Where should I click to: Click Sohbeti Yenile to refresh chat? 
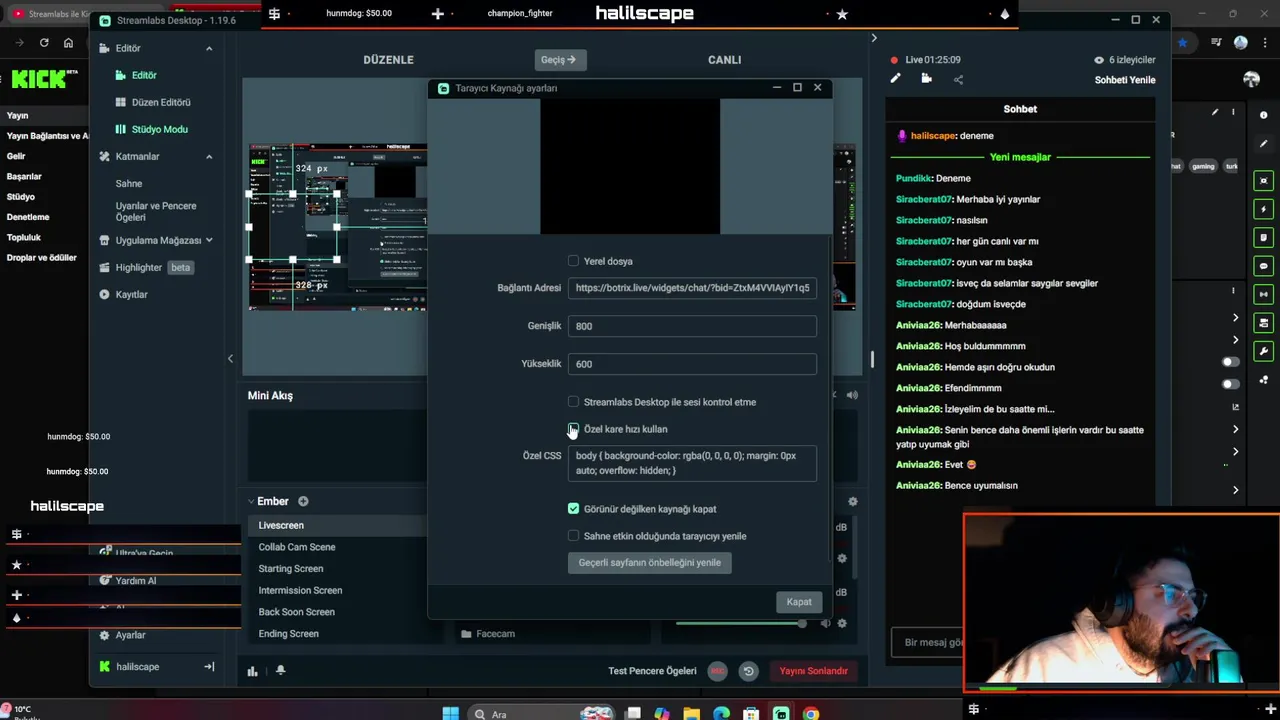pyautogui.click(x=1125, y=80)
